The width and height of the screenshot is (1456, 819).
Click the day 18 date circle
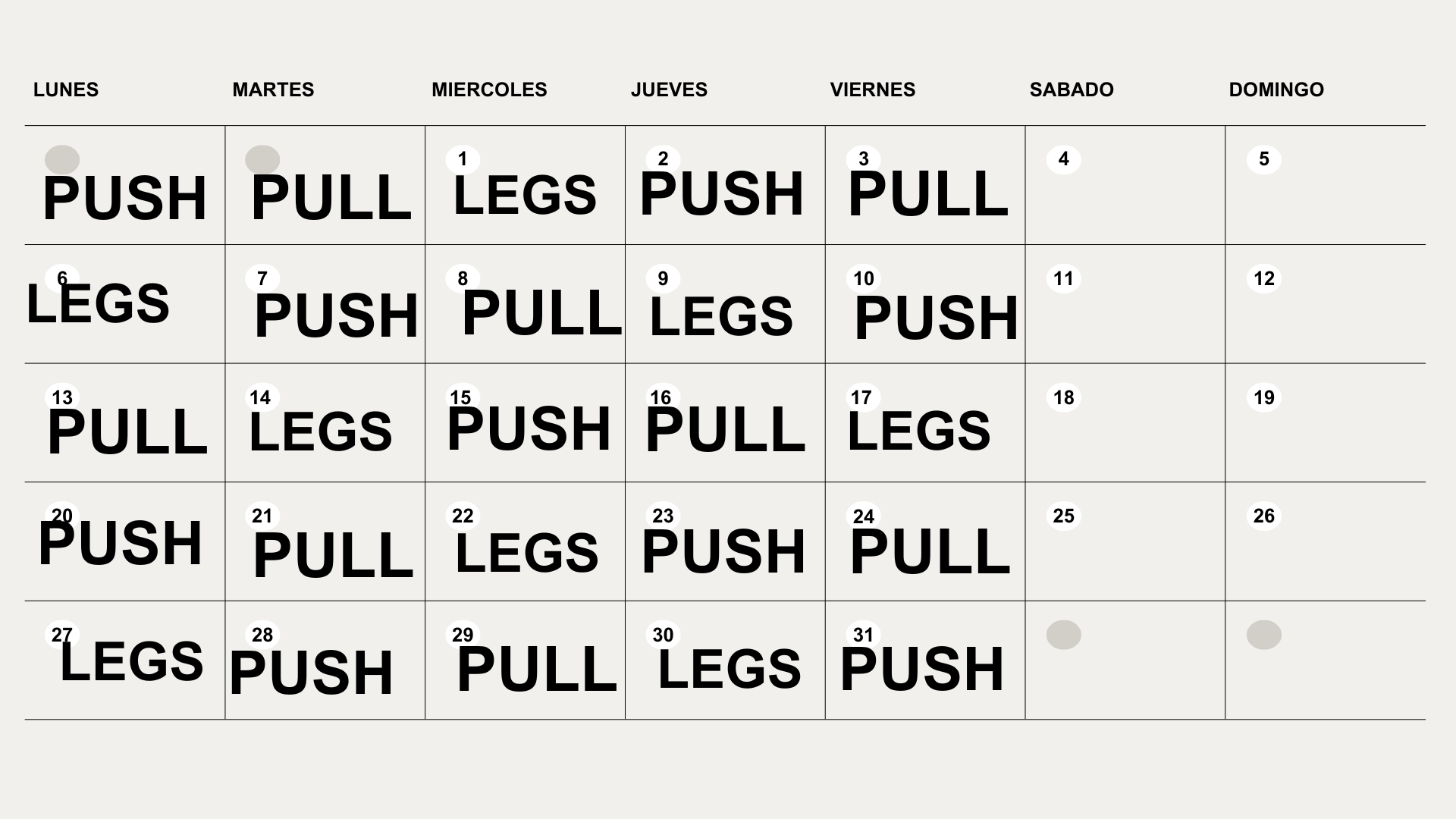pos(1064,397)
